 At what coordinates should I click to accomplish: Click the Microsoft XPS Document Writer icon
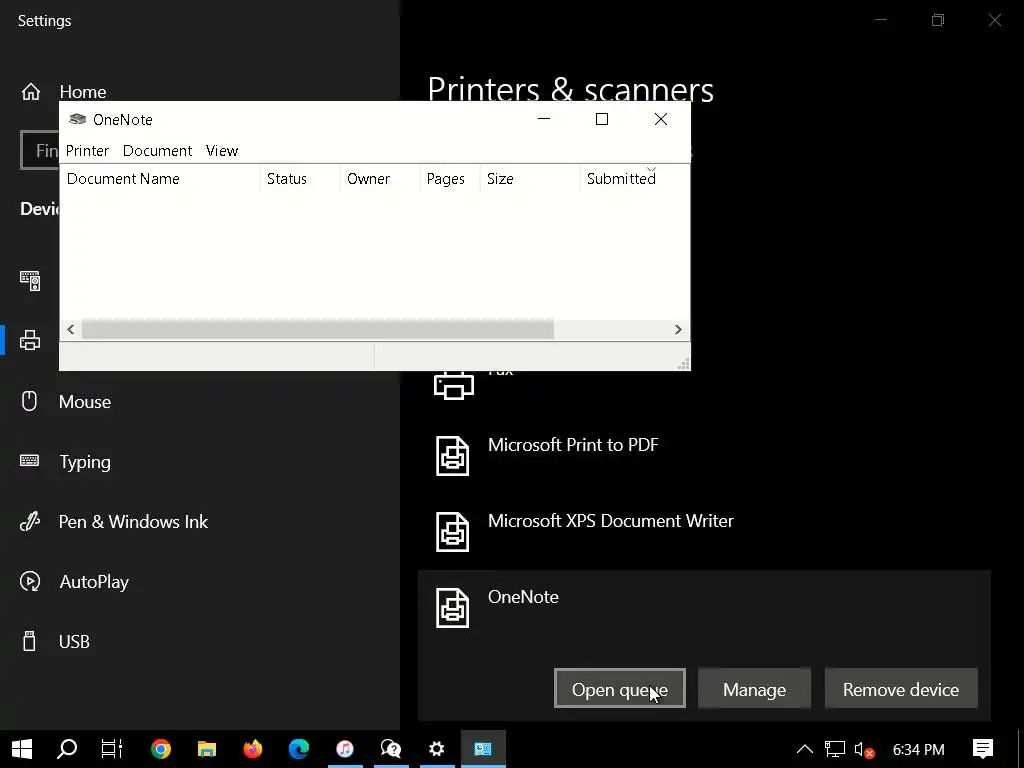click(452, 532)
